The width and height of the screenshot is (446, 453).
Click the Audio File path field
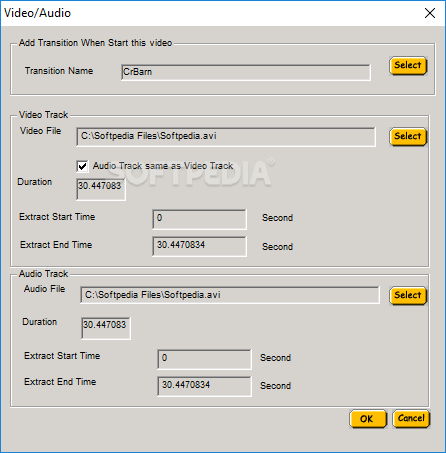click(x=230, y=295)
